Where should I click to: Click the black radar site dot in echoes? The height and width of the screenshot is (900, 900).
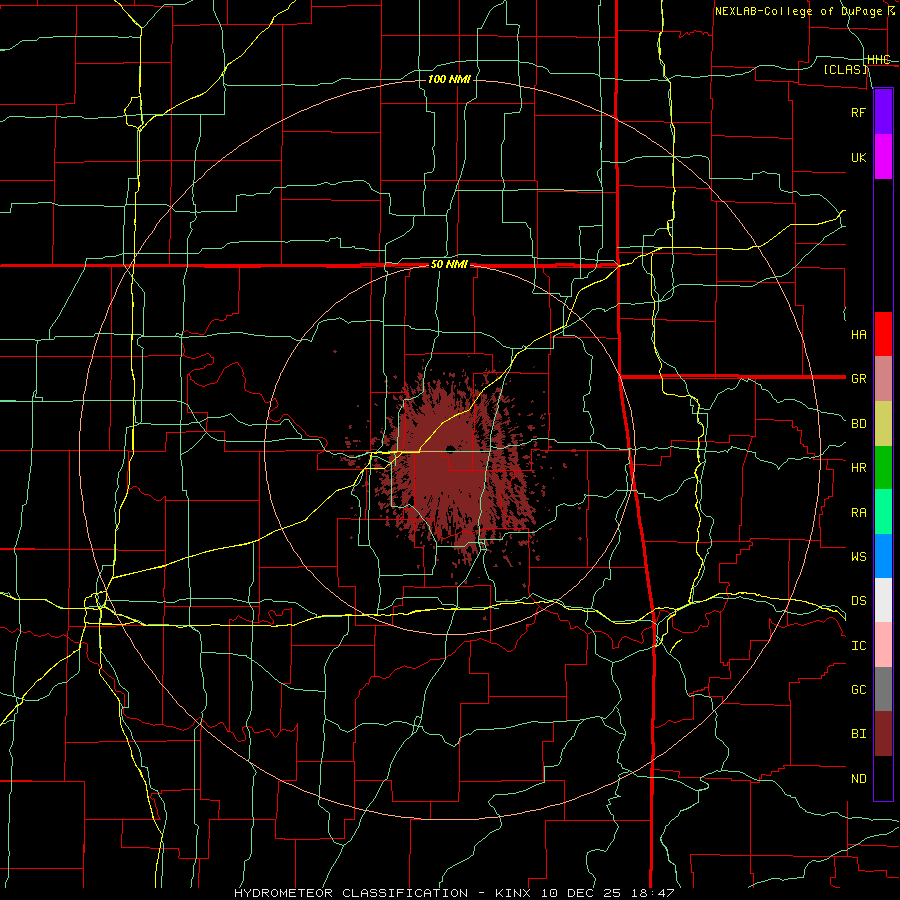[x=450, y=449]
